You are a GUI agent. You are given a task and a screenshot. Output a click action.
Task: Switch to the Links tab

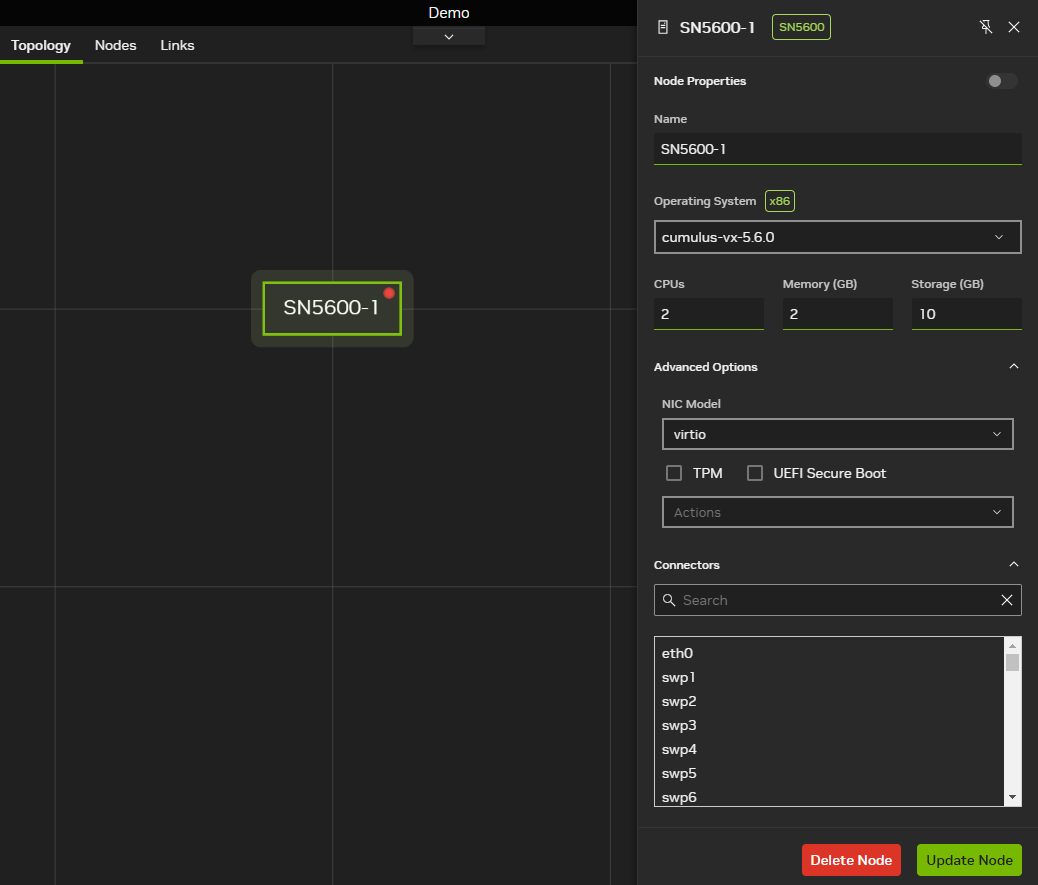click(x=177, y=45)
